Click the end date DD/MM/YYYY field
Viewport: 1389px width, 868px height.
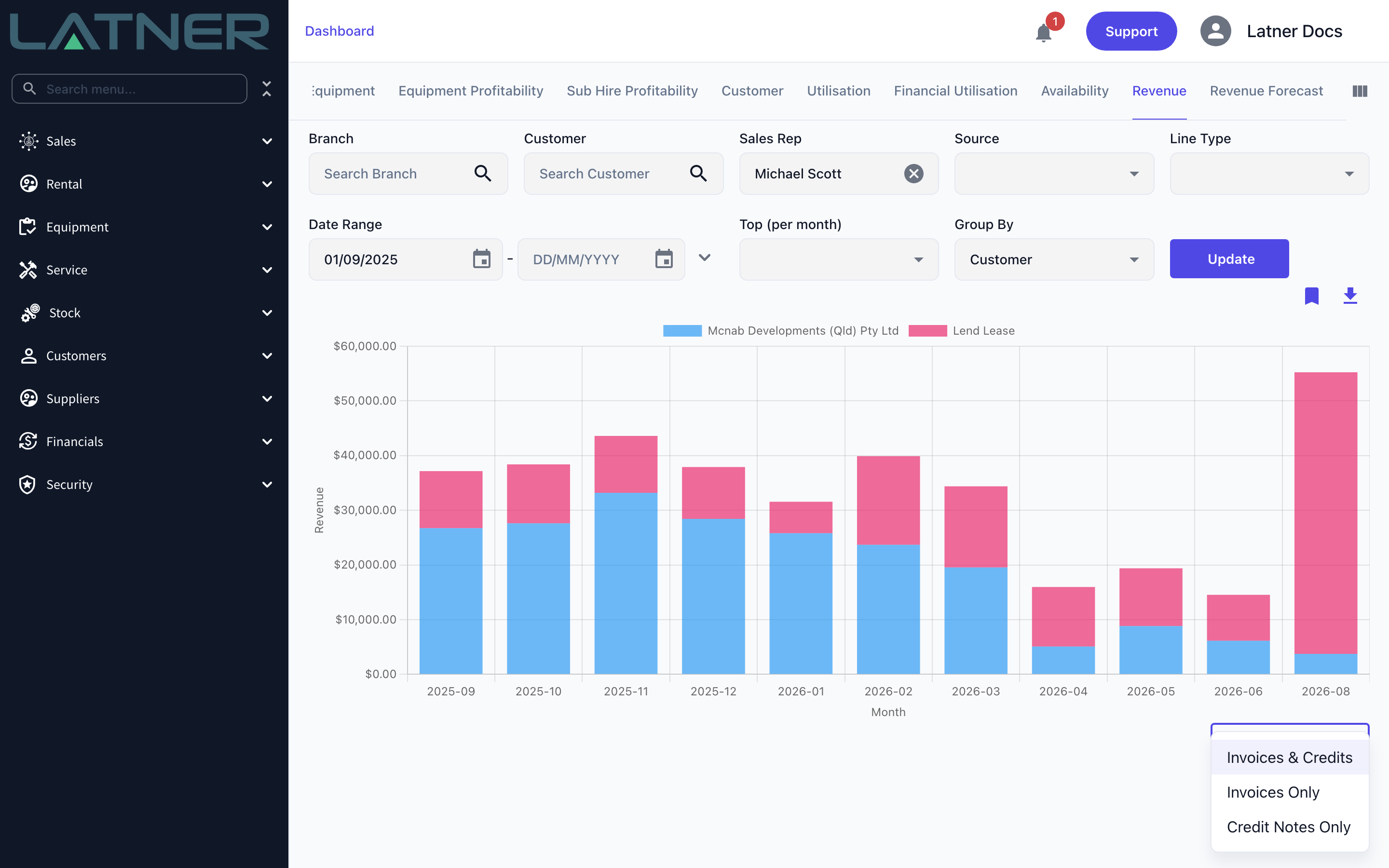[601, 259]
